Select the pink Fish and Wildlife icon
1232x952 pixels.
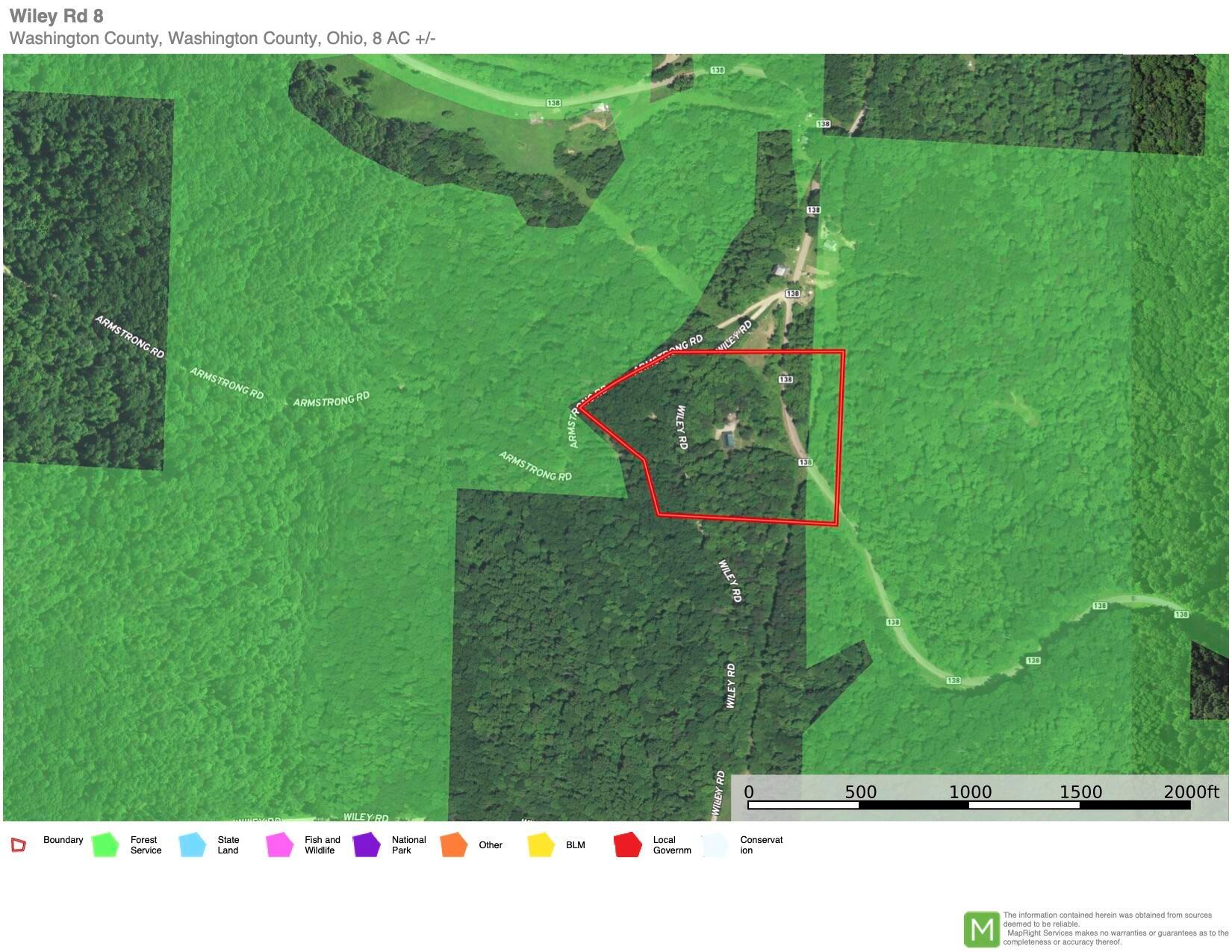coord(279,845)
